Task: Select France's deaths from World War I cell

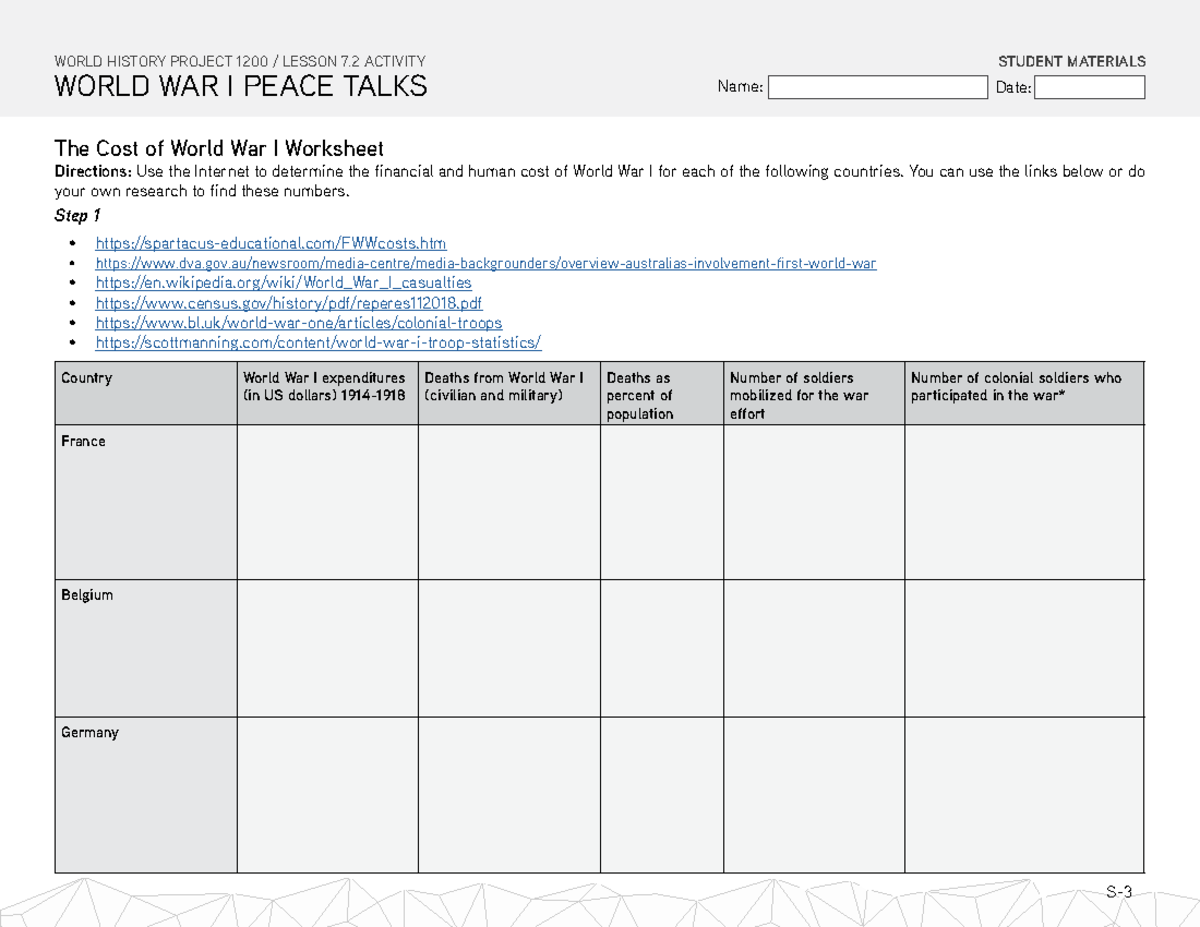Action: [x=508, y=500]
